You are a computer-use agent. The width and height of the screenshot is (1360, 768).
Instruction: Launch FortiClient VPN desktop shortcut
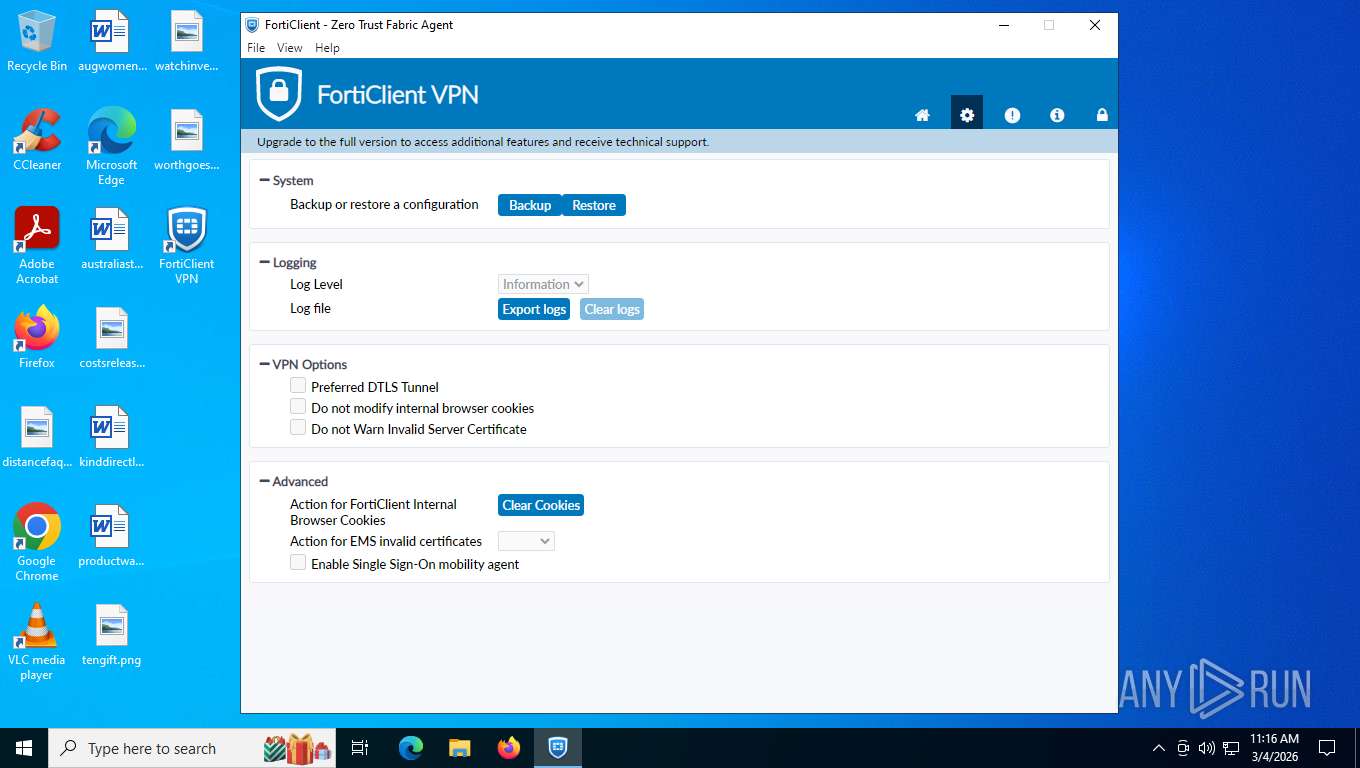(186, 245)
